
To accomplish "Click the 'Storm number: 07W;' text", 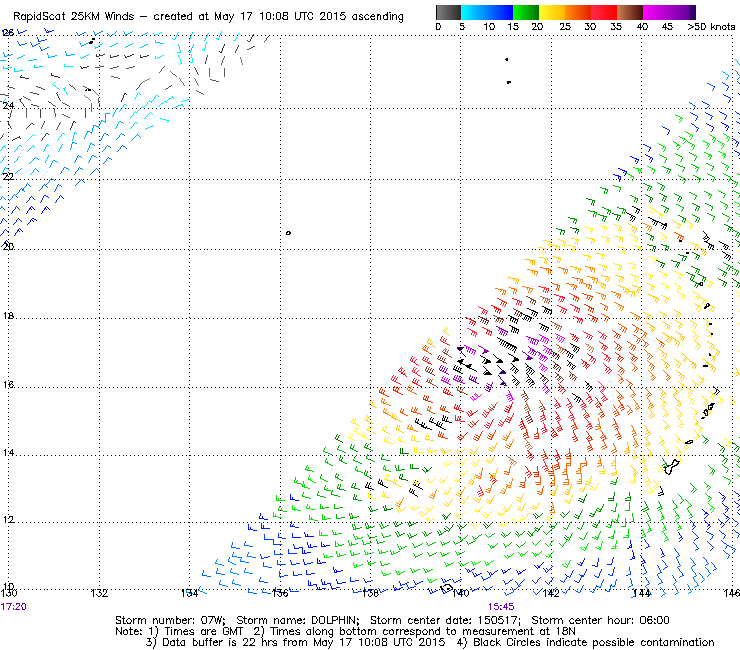I will [170, 620].
